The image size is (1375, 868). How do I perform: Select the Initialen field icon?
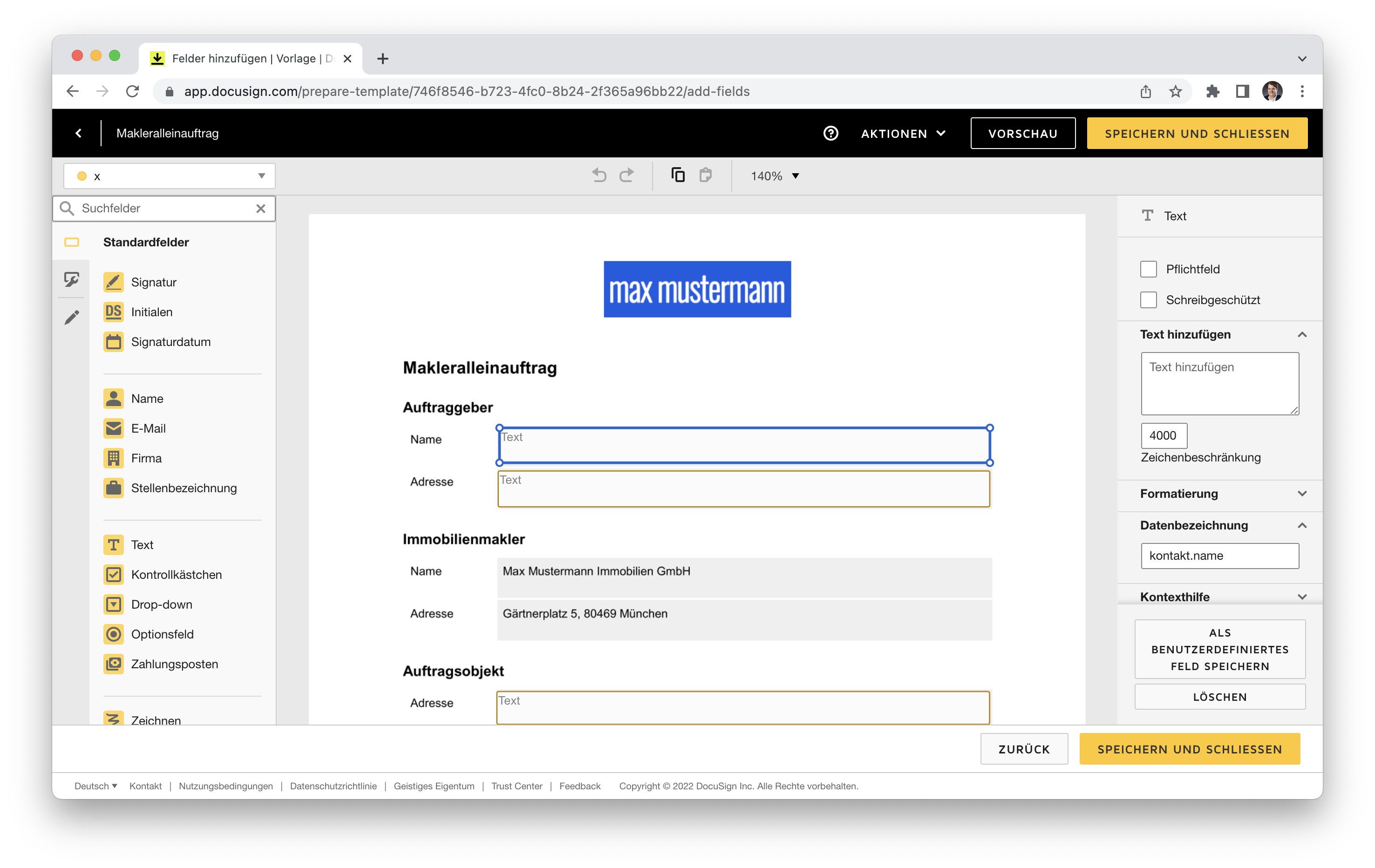pyautogui.click(x=114, y=312)
